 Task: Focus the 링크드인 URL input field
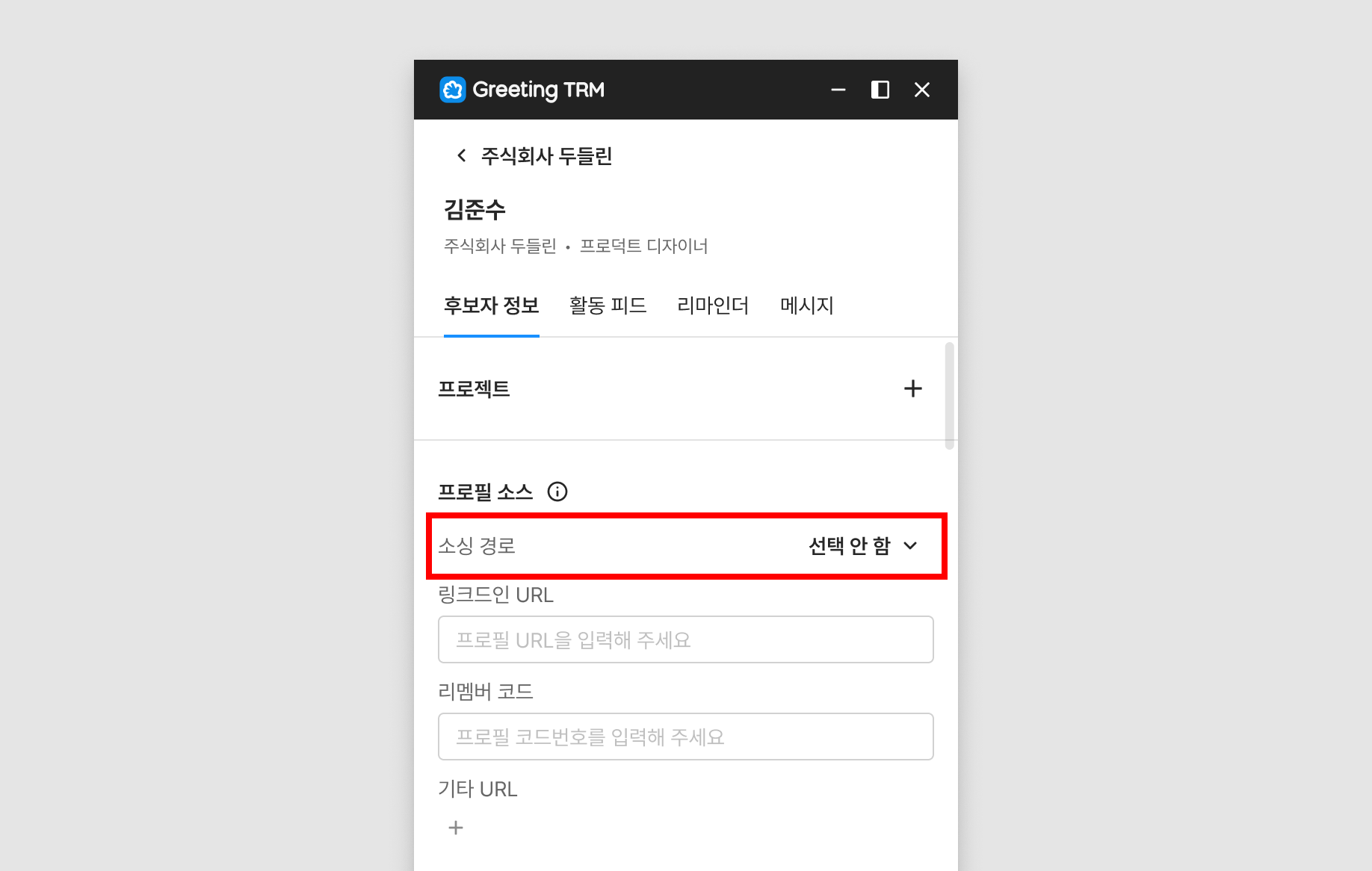click(686, 639)
